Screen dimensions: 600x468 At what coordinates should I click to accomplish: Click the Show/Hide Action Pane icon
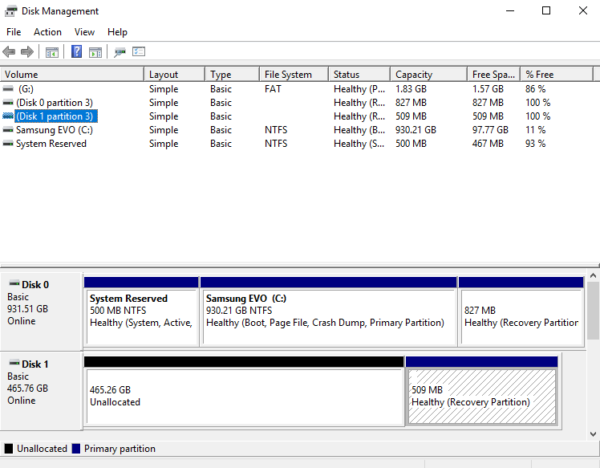(x=95, y=52)
